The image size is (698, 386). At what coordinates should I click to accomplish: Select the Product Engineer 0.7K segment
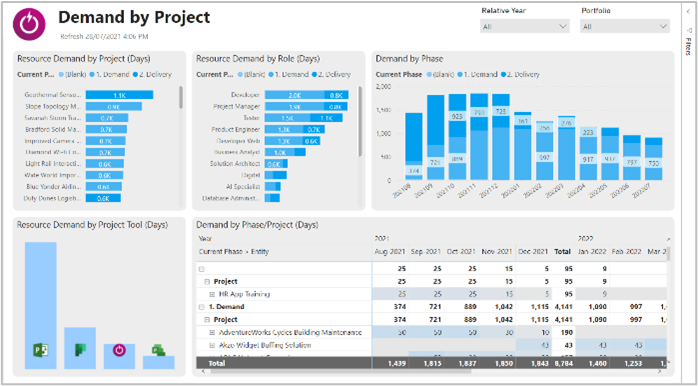point(315,130)
